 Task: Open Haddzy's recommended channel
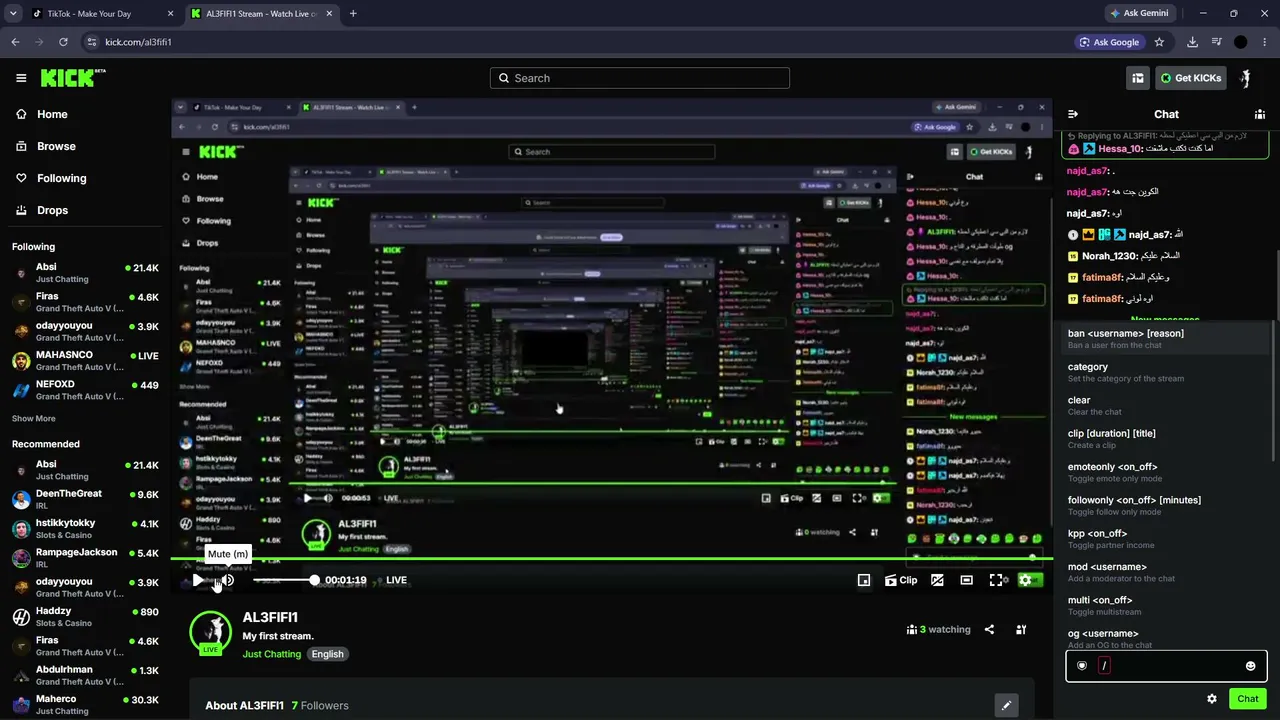pyautogui.click(x=85, y=617)
